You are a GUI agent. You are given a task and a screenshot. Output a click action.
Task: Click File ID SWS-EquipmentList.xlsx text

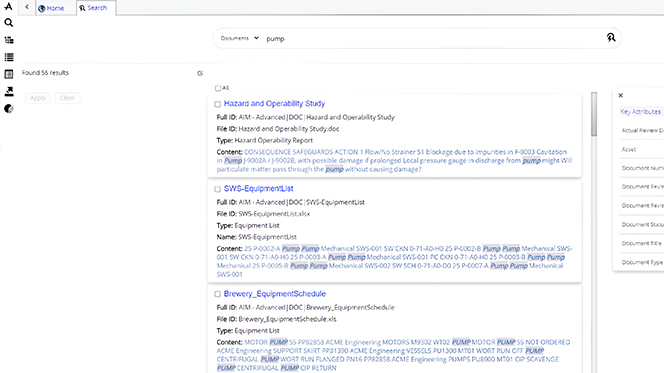(x=263, y=214)
